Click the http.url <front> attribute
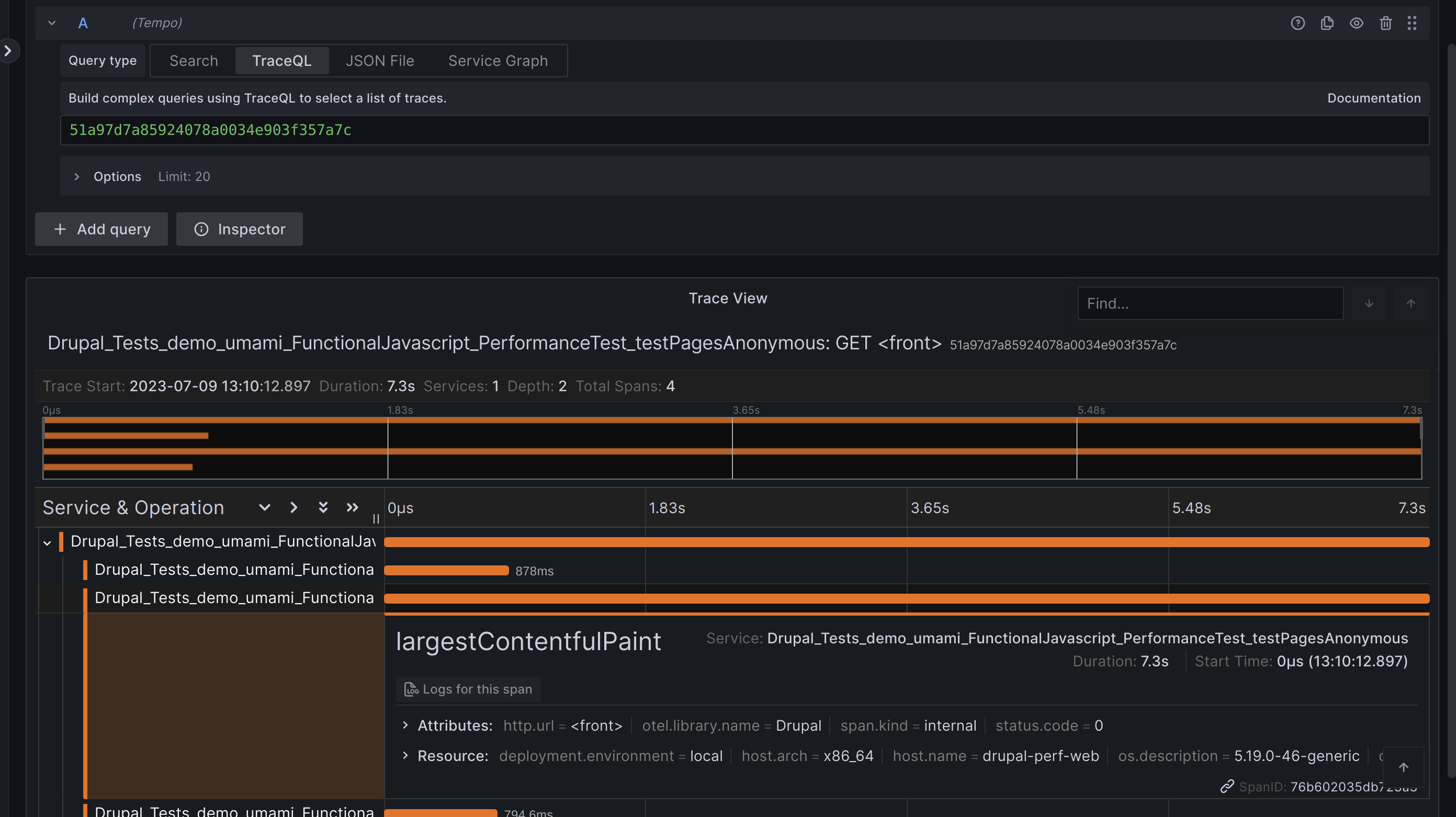 (x=562, y=725)
